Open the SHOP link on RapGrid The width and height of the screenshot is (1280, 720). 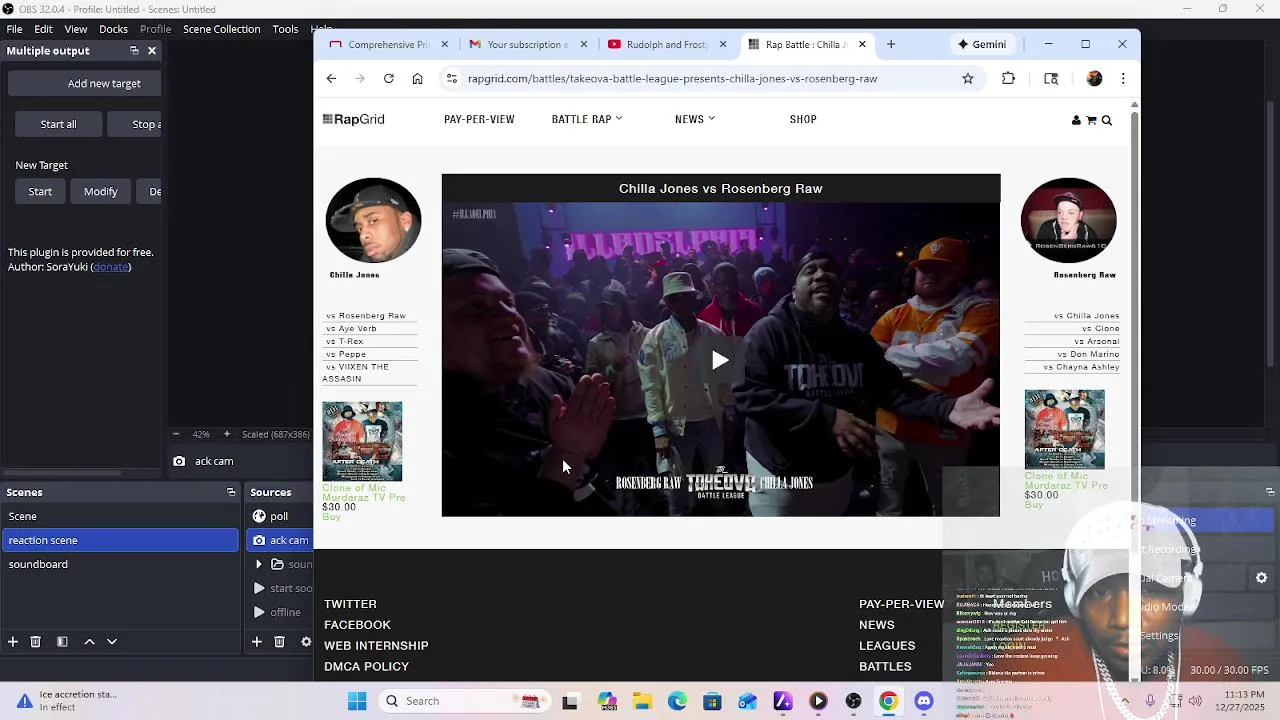(803, 119)
